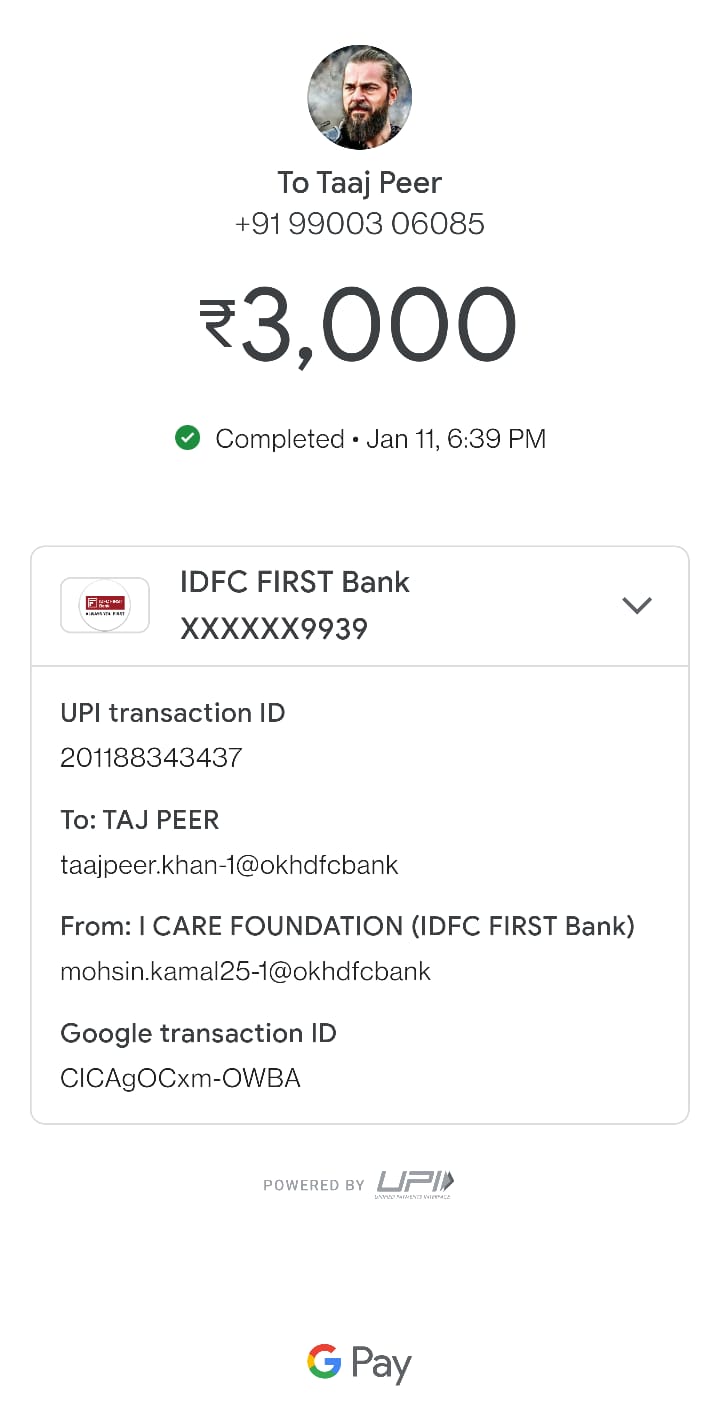Screen dimensions: 720x1417
Task: Tap UPI transaction ID 201188343437
Action: 151,757
